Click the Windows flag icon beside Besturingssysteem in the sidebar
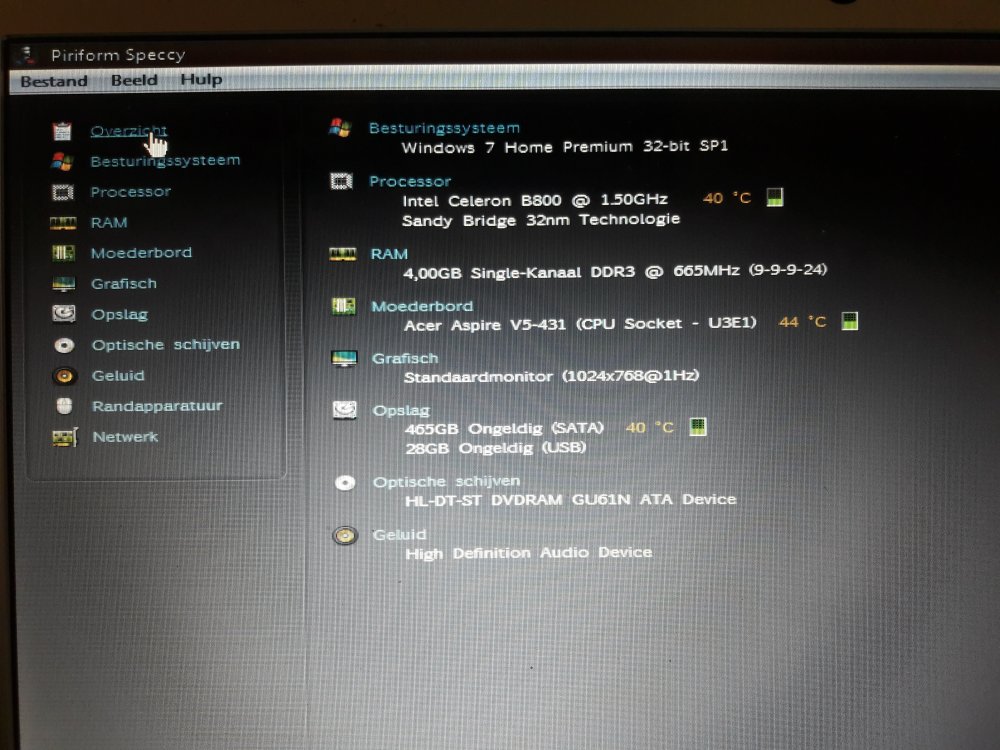1000x750 pixels. pos(62,161)
